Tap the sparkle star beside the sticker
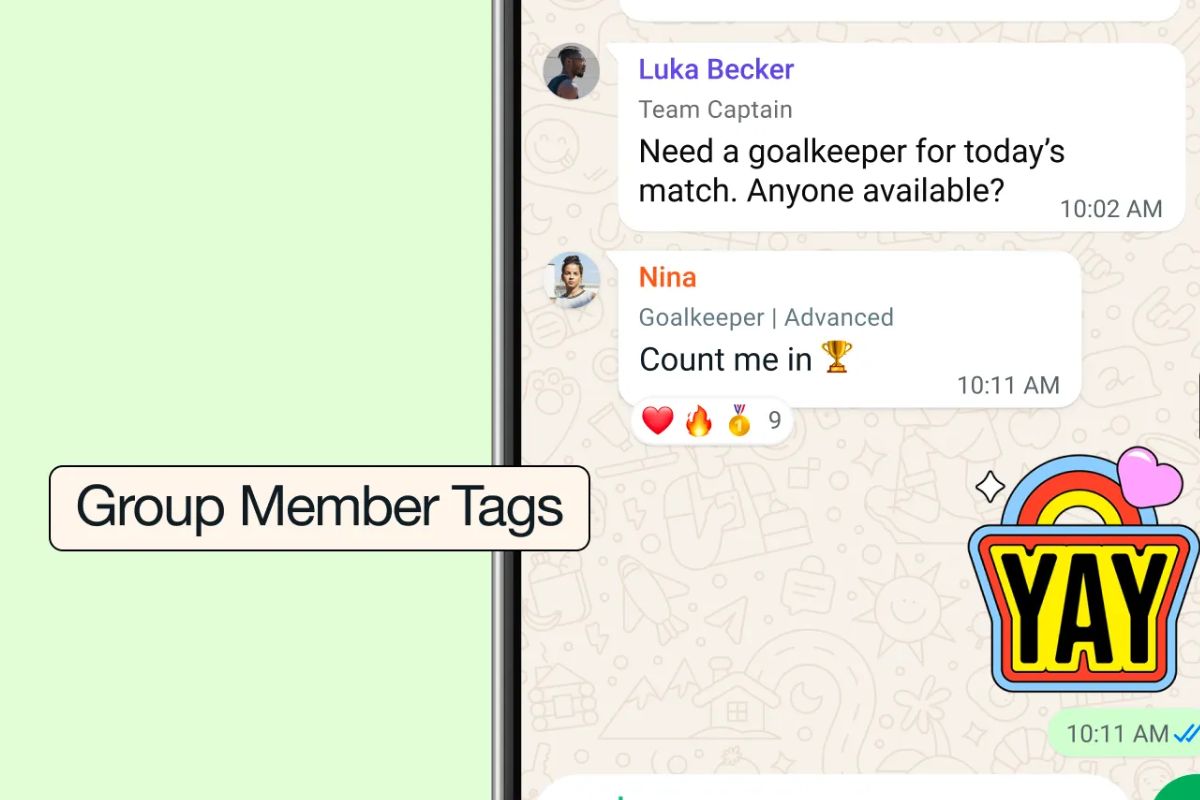1200x800 pixels. coord(990,487)
